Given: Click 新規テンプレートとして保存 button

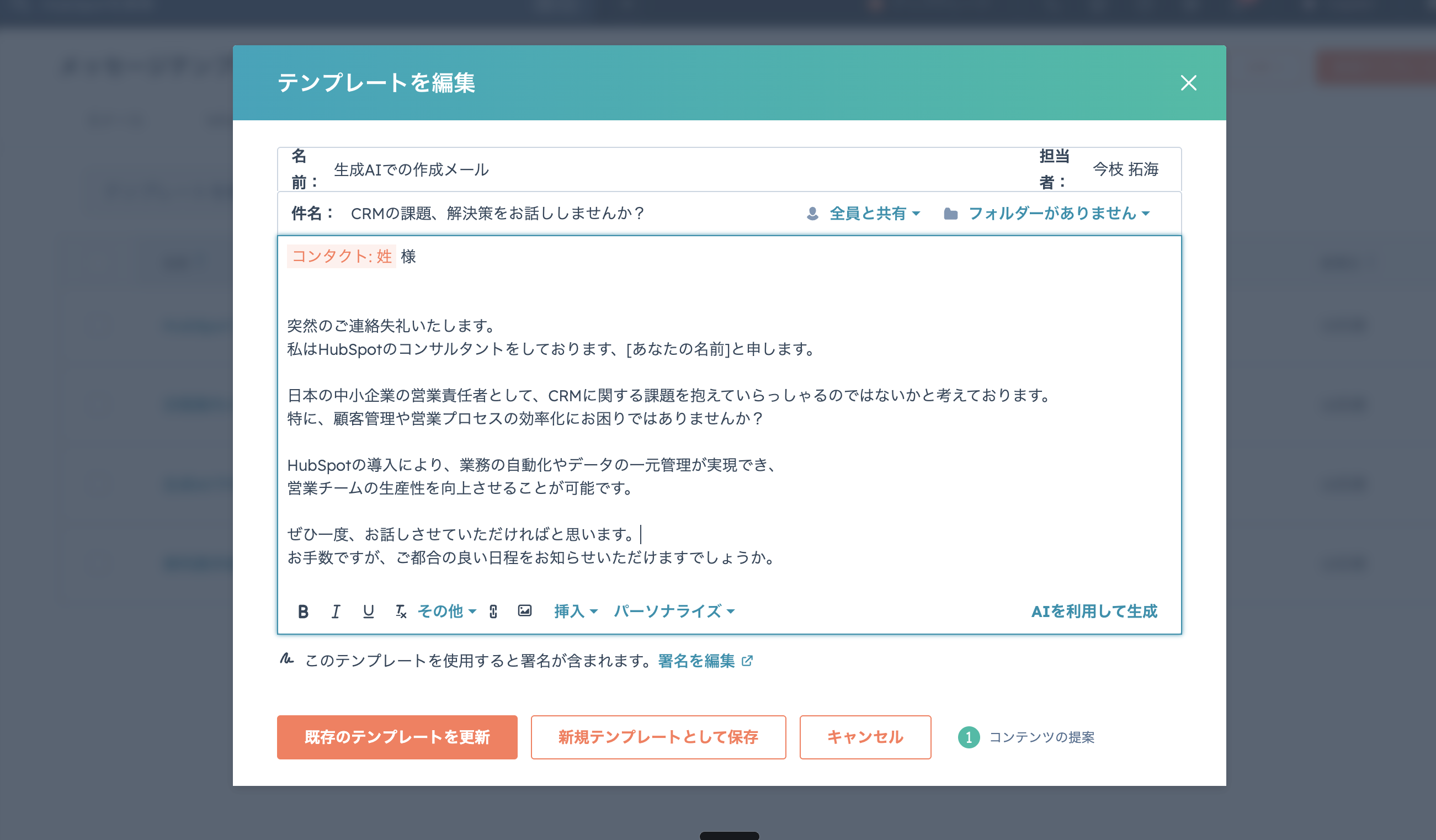Looking at the screenshot, I should click(658, 737).
